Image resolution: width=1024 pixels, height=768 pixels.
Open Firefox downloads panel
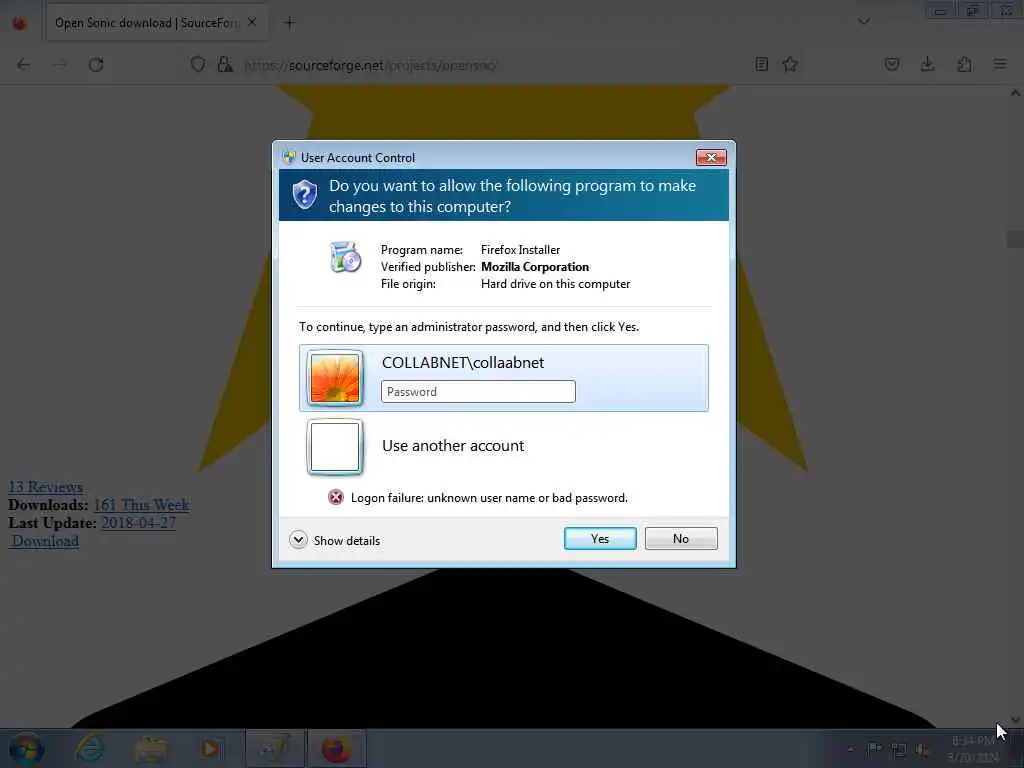pos(927,64)
